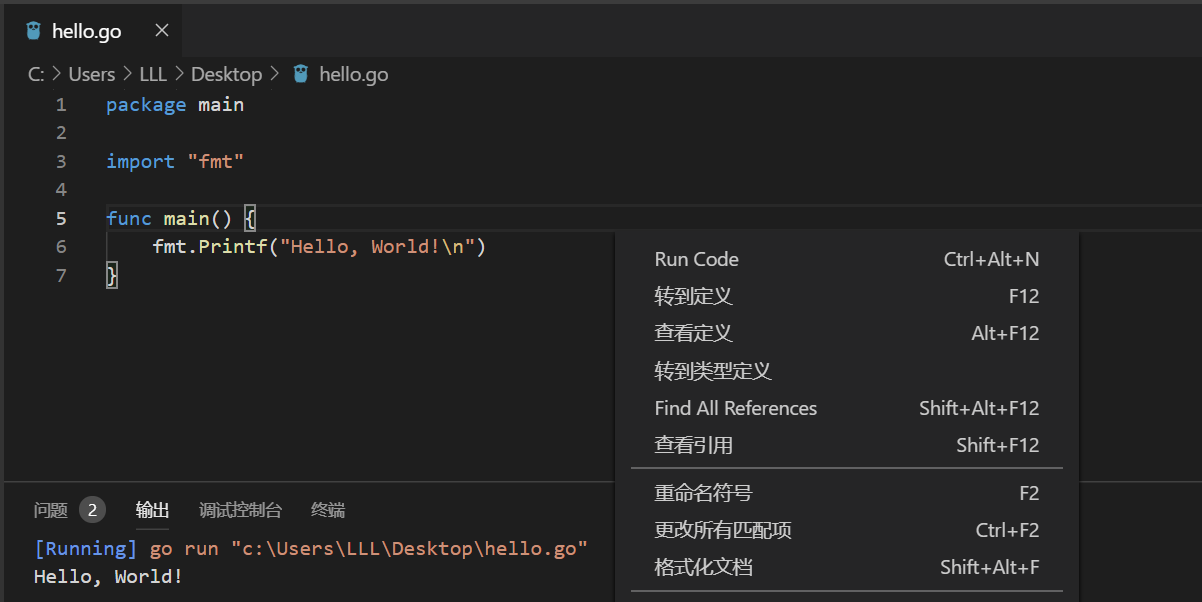Click the Go file icon in breadcrumb

click(x=300, y=74)
